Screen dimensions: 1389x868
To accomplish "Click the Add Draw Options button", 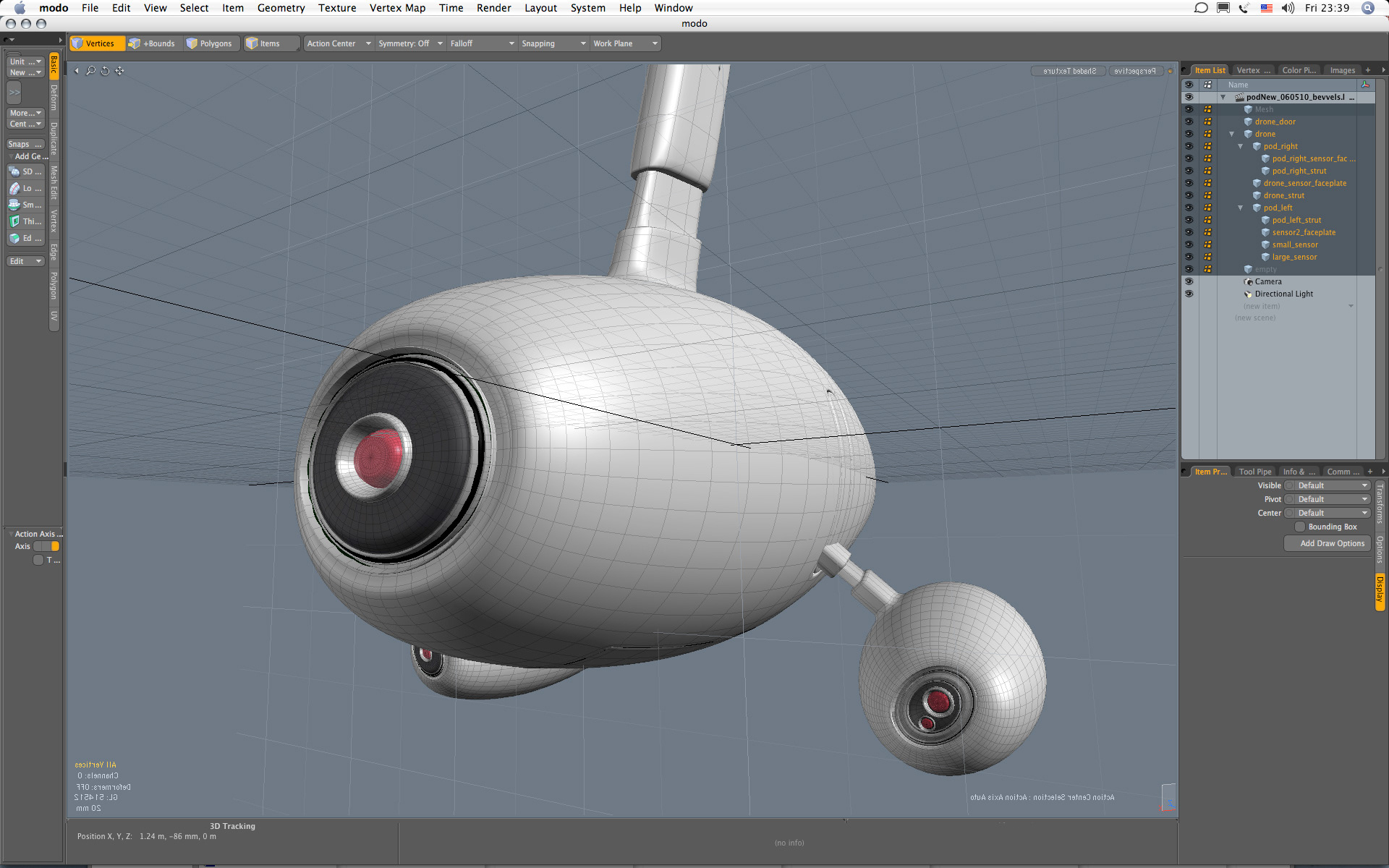I will (x=1328, y=543).
